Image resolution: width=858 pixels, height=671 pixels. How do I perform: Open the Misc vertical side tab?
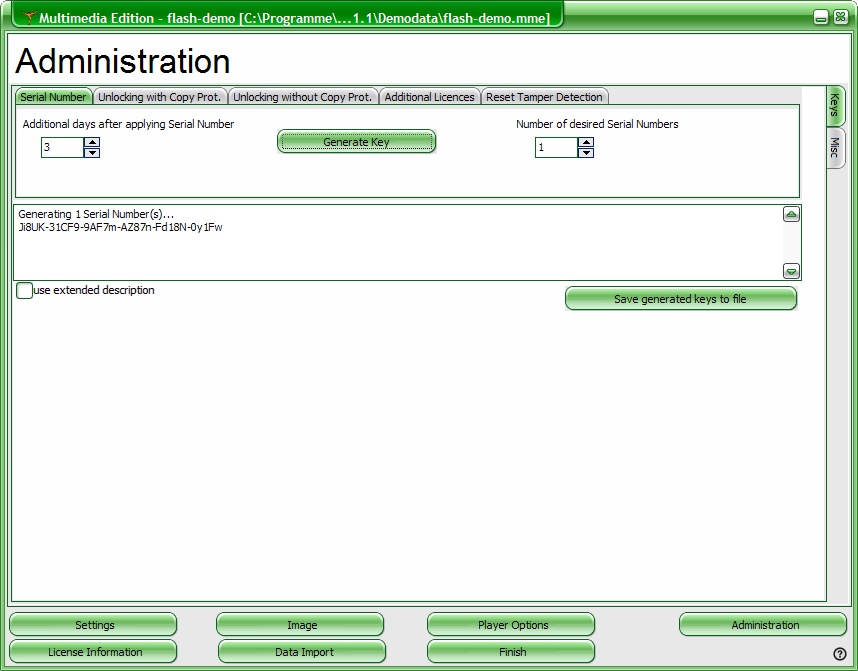tap(835, 148)
